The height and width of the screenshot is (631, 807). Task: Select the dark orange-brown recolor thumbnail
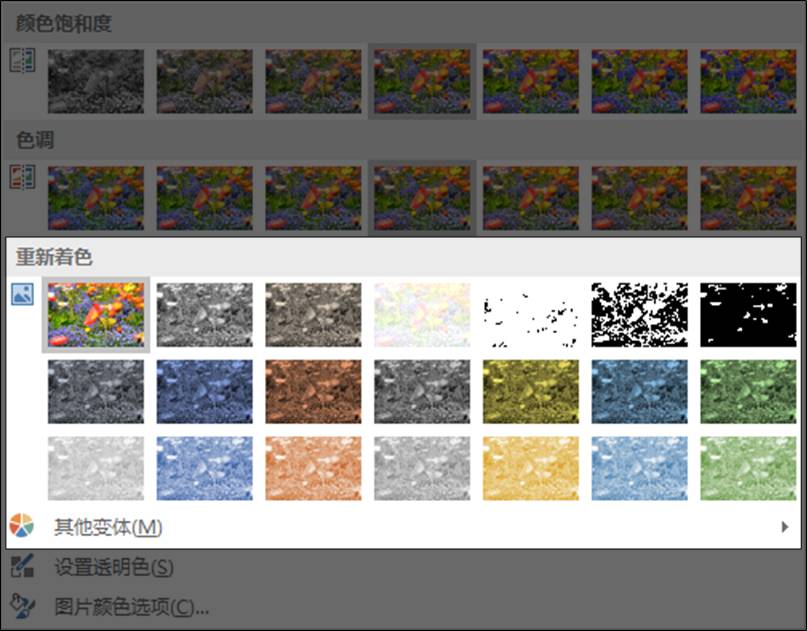[x=313, y=392]
